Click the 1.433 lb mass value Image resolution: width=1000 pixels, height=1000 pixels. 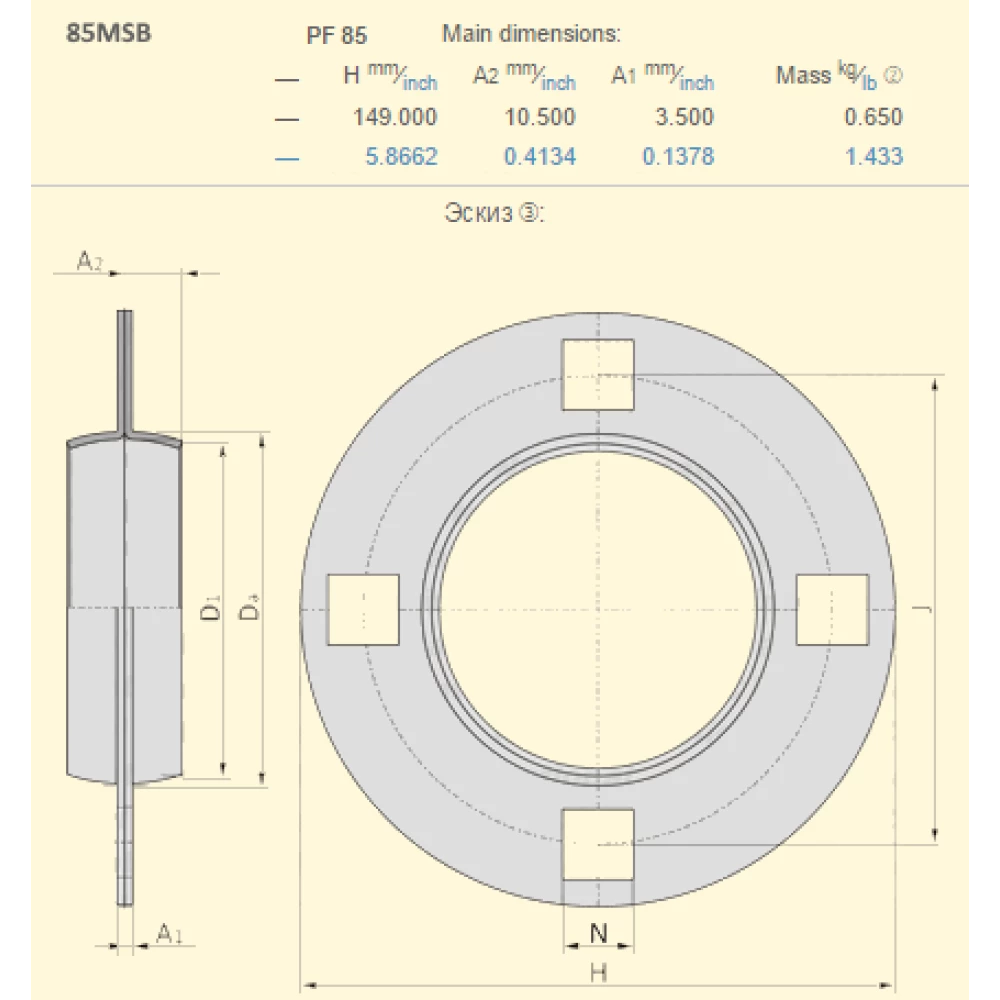(x=875, y=156)
